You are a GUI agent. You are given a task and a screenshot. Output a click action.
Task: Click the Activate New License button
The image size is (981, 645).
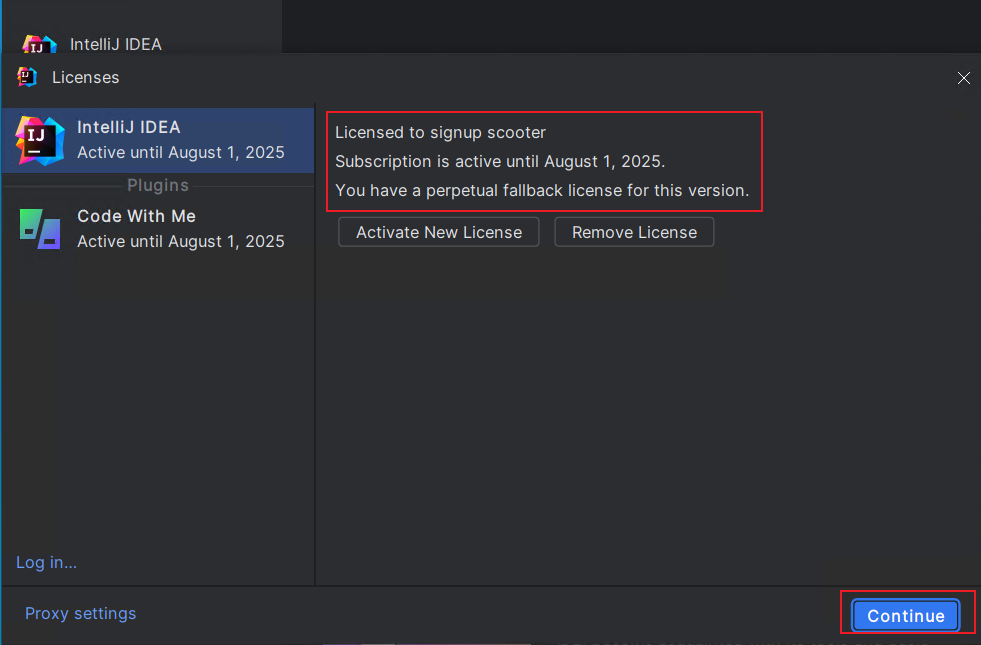pyautogui.click(x=439, y=232)
